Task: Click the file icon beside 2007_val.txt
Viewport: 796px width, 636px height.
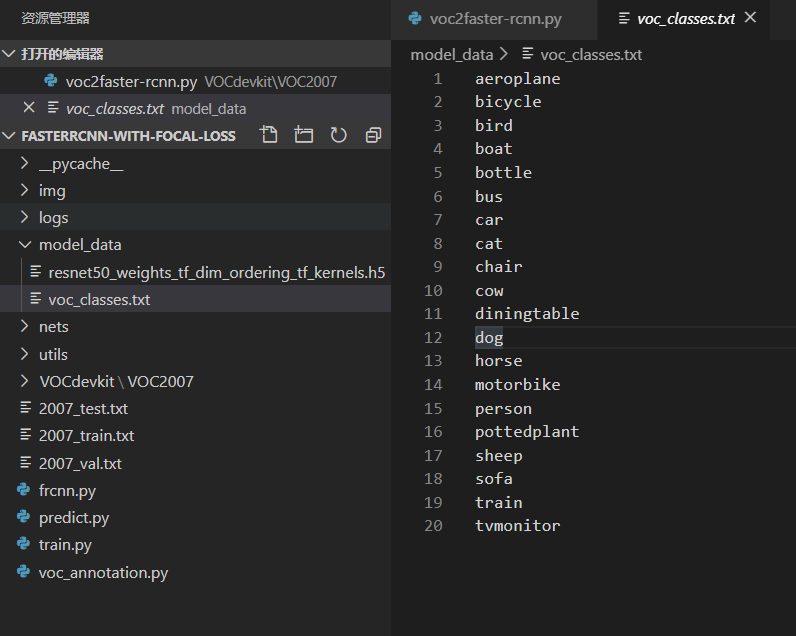Action: [25, 462]
